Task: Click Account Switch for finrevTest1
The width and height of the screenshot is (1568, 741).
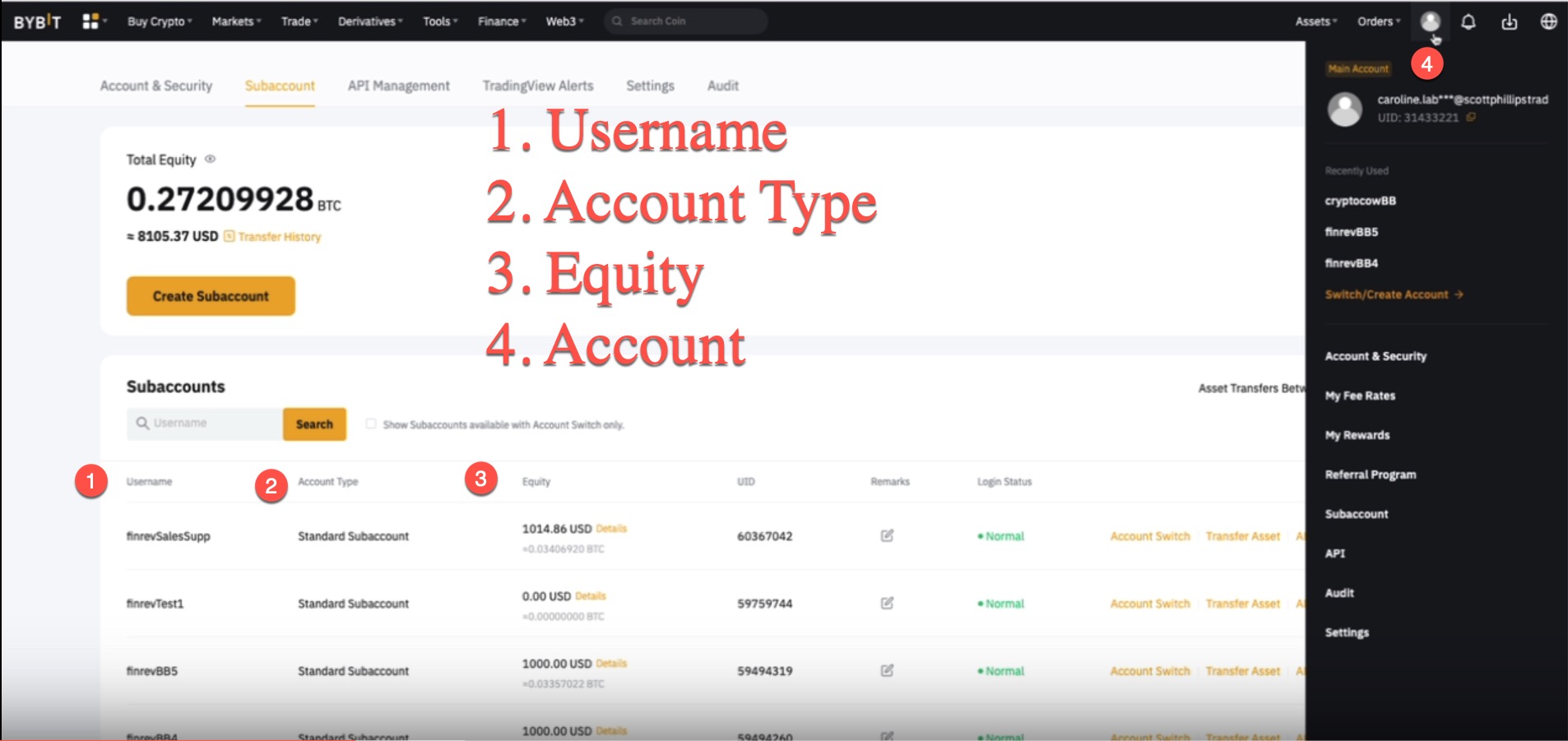Action: click(1150, 604)
